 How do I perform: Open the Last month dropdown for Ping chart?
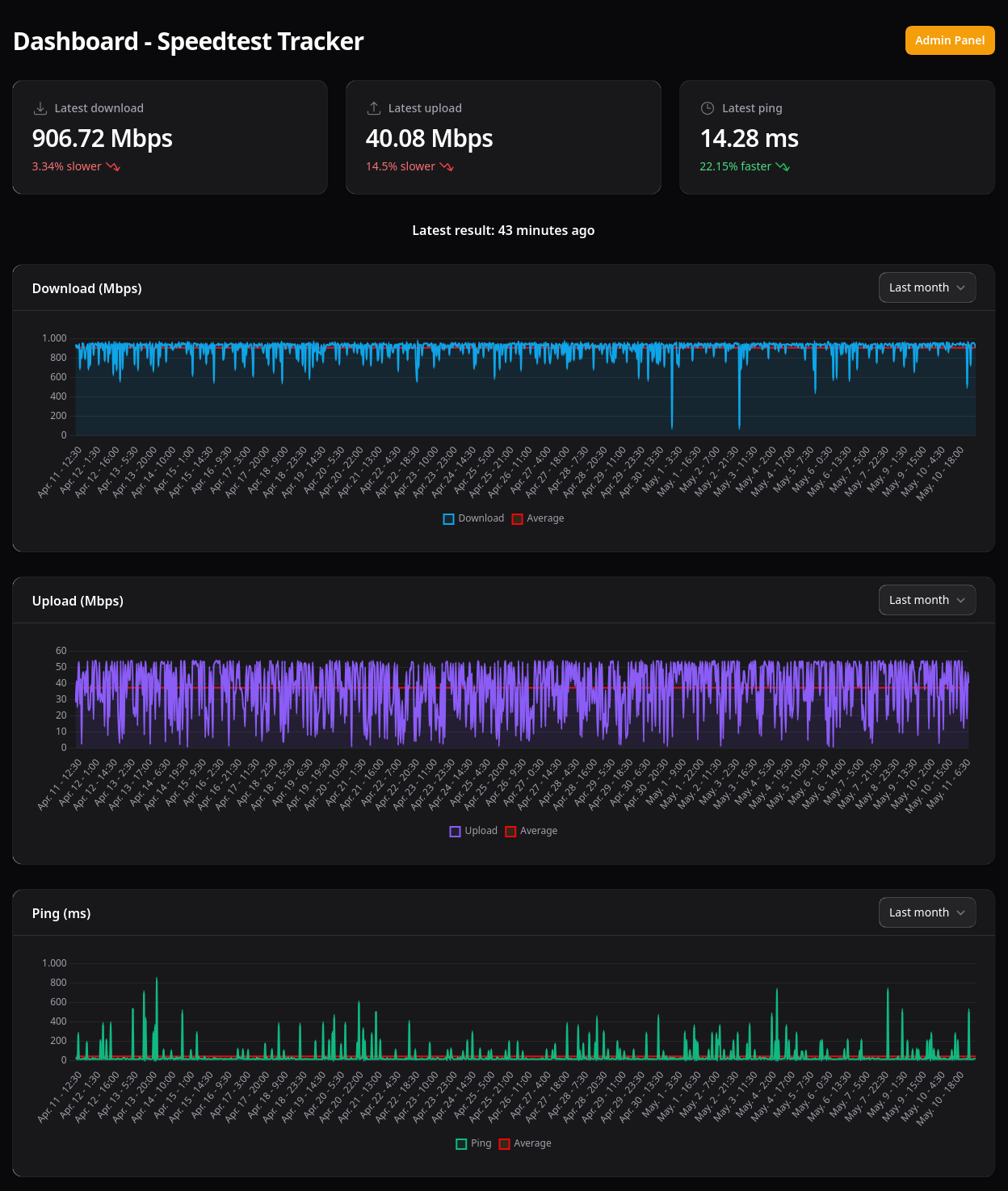(926, 912)
